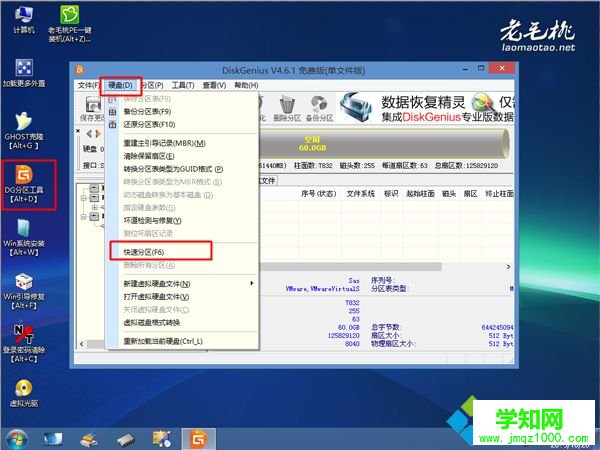Open the 文件(F) menu
The image size is (600, 450).
tap(88, 85)
